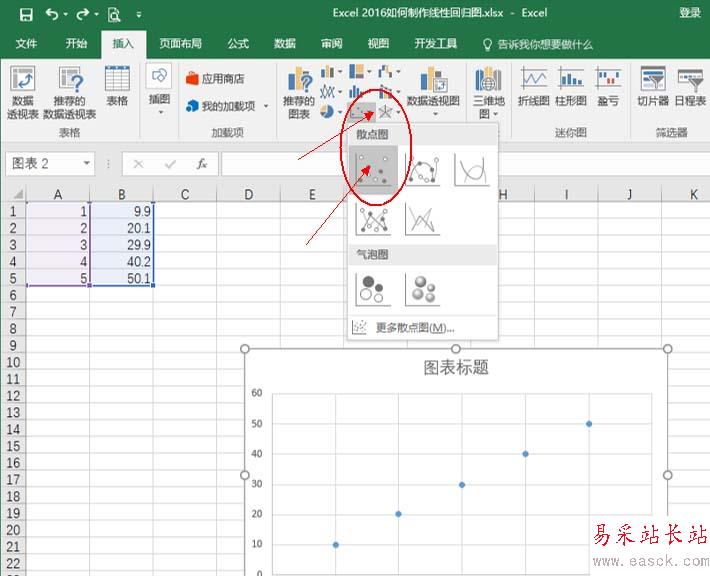Click the insert function fx button
Viewport: 710px width, 576px height.
(201, 164)
